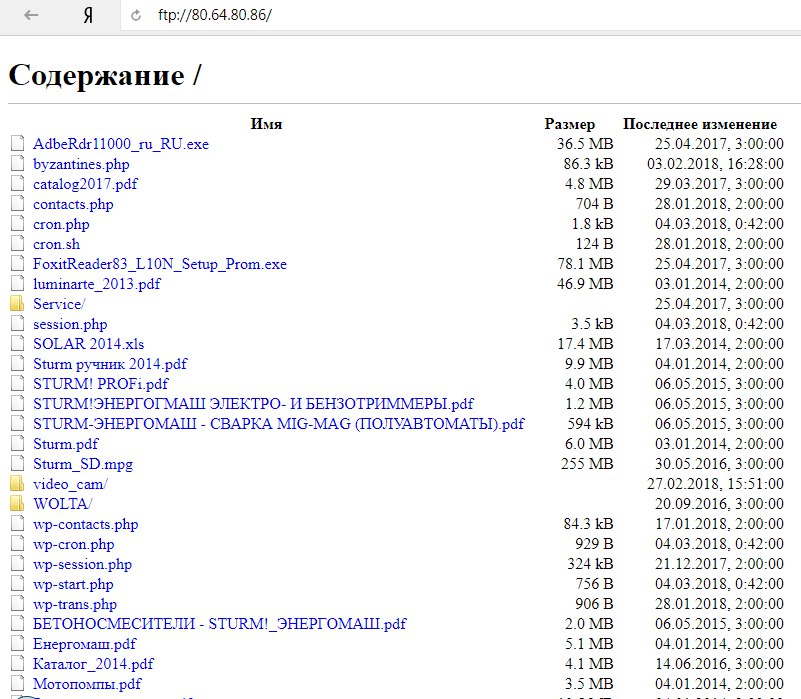Screen dimensions: 801x699
Task: Open wp-session.php file link
Action: (82, 564)
